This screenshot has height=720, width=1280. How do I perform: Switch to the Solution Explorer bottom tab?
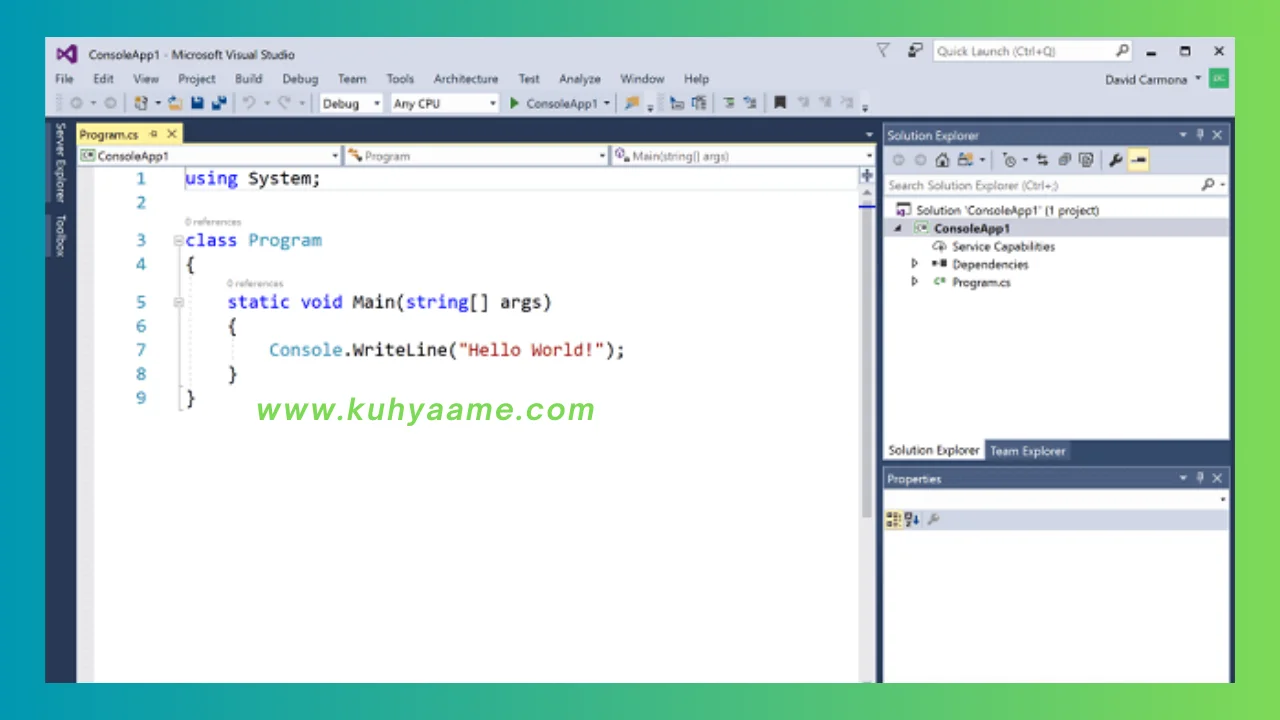pos(934,451)
